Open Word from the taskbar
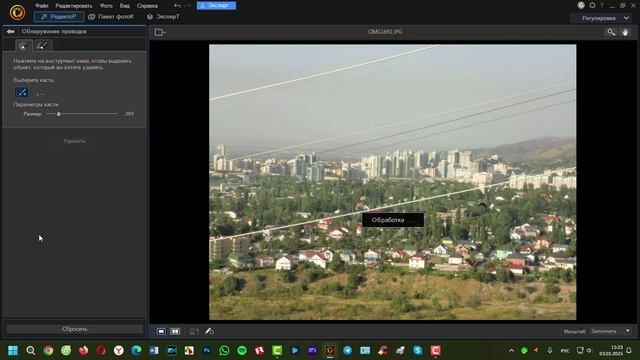640x360 pixels. pos(154,351)
